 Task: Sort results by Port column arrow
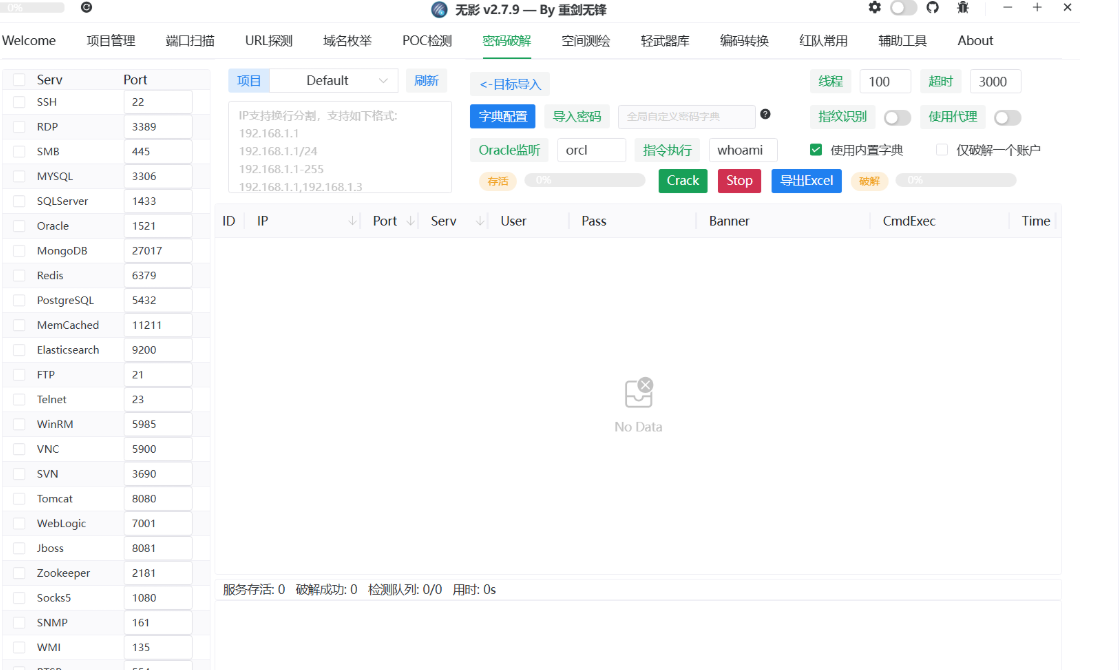click(x=411, y=221)
